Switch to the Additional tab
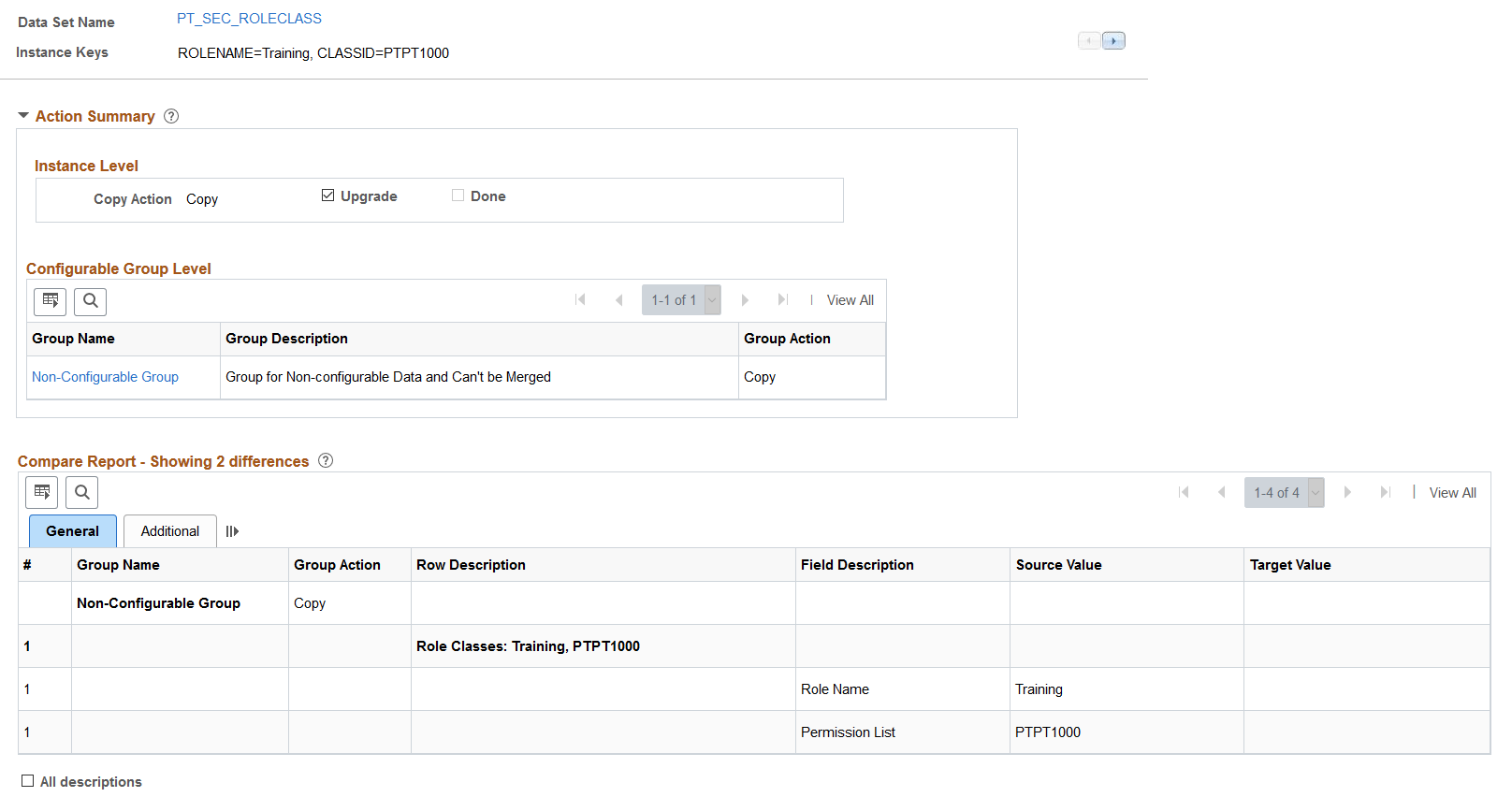The height and width of the screenshot is (797, 1512). (x=170, y=531)
